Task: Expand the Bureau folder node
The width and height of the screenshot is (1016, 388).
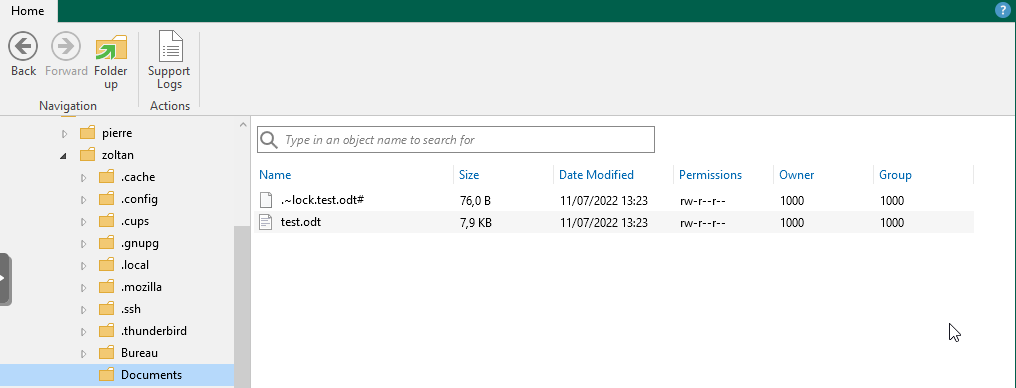Action: click(x=83, y=354)
